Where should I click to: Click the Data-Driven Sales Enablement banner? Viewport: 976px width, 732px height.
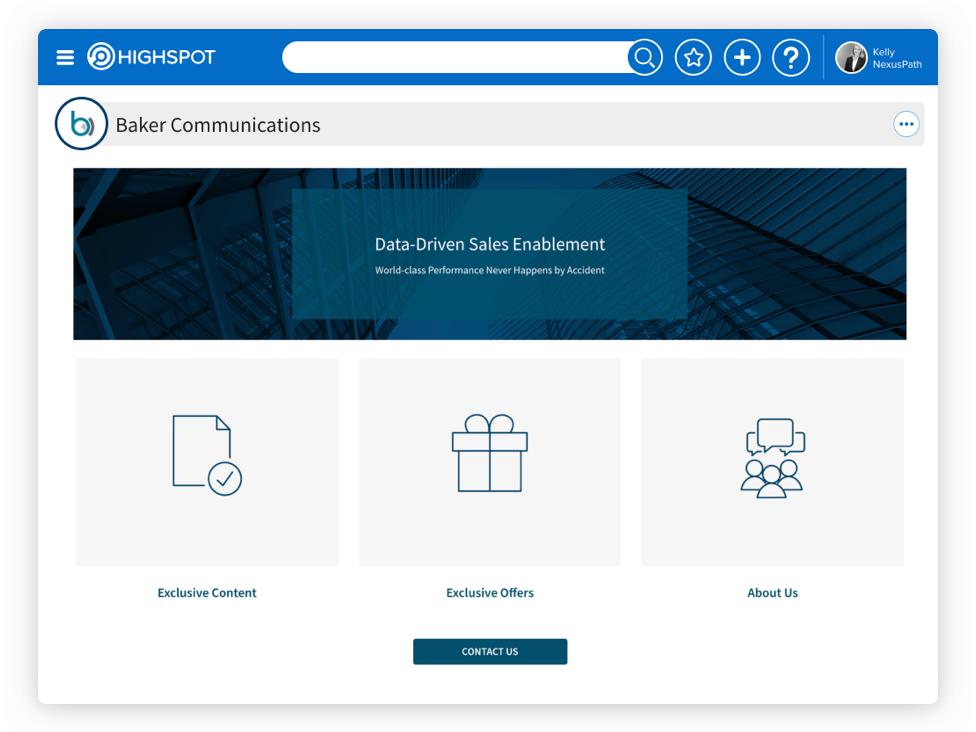490,254
